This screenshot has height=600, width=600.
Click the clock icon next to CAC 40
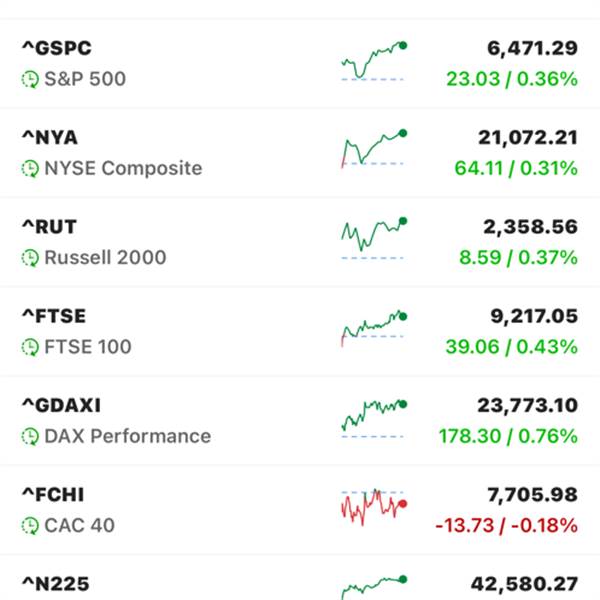pos(30,526)
